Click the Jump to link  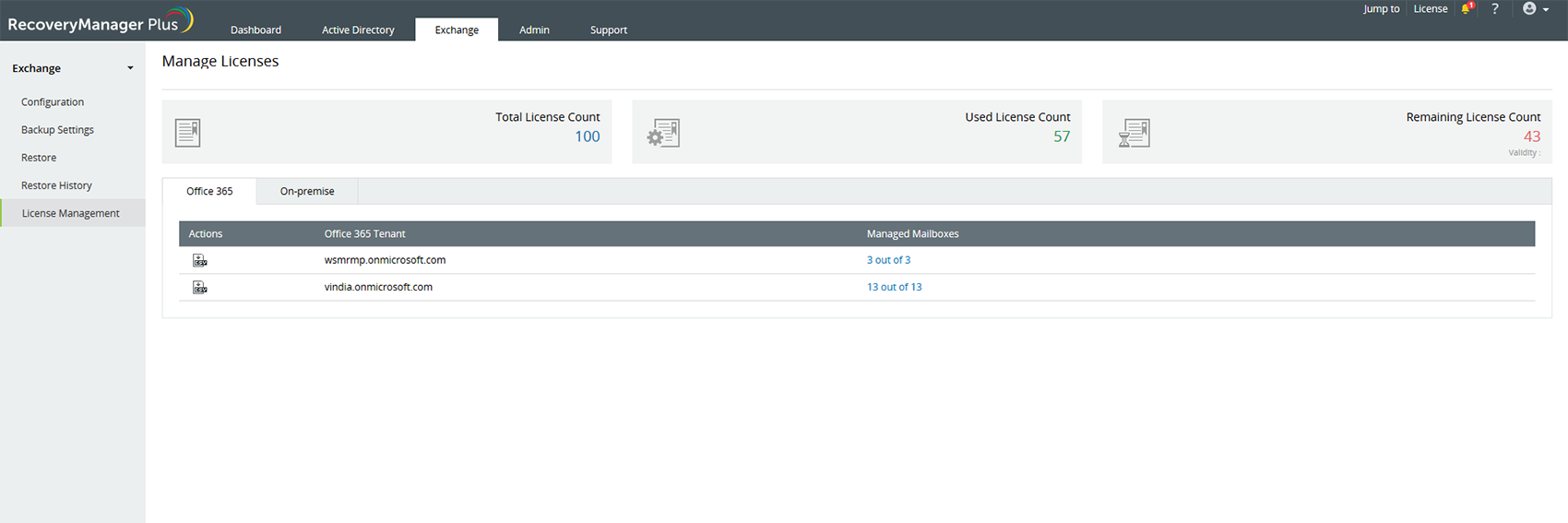[1381, 8]
